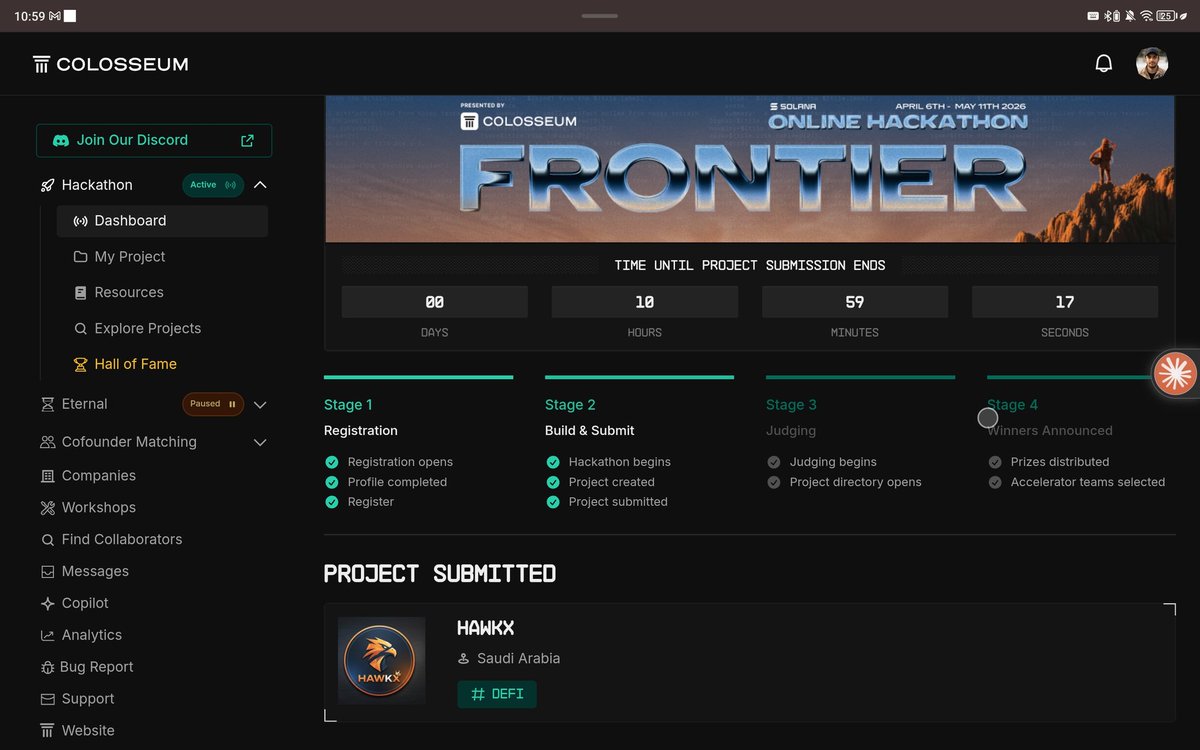
Task: Click the DEFI category tag
Action: pos(497,694)
